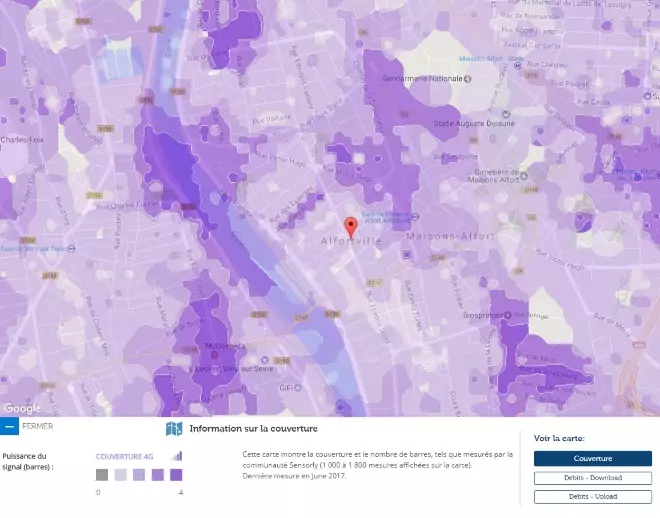Click the FERMER label
The height and width of the screenshot is (518, 660).
click(x=37, y=426)
